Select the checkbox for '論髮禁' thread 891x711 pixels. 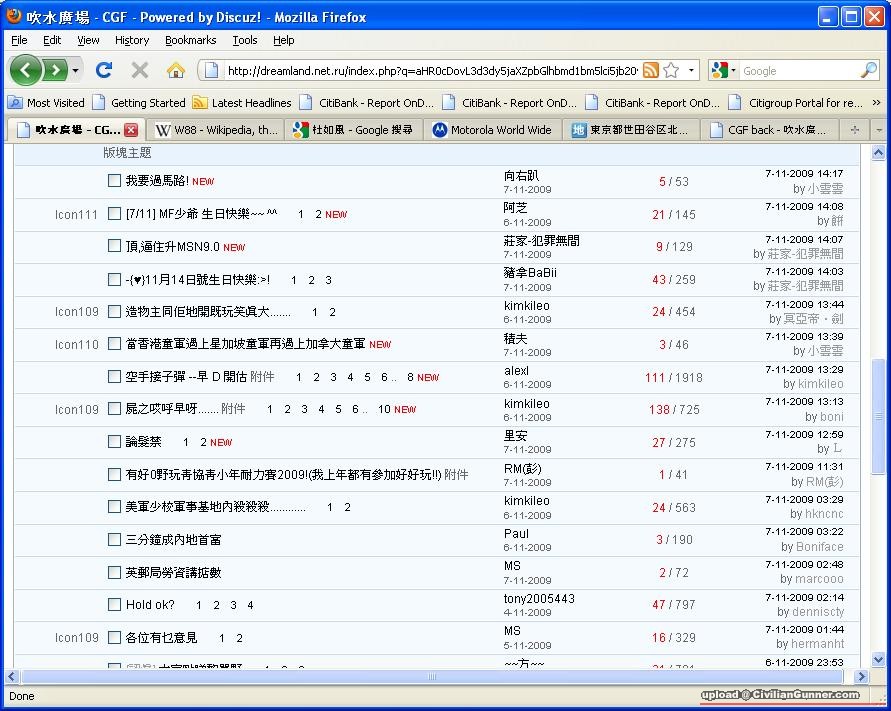pyautogui.click(x=114, y=441)
